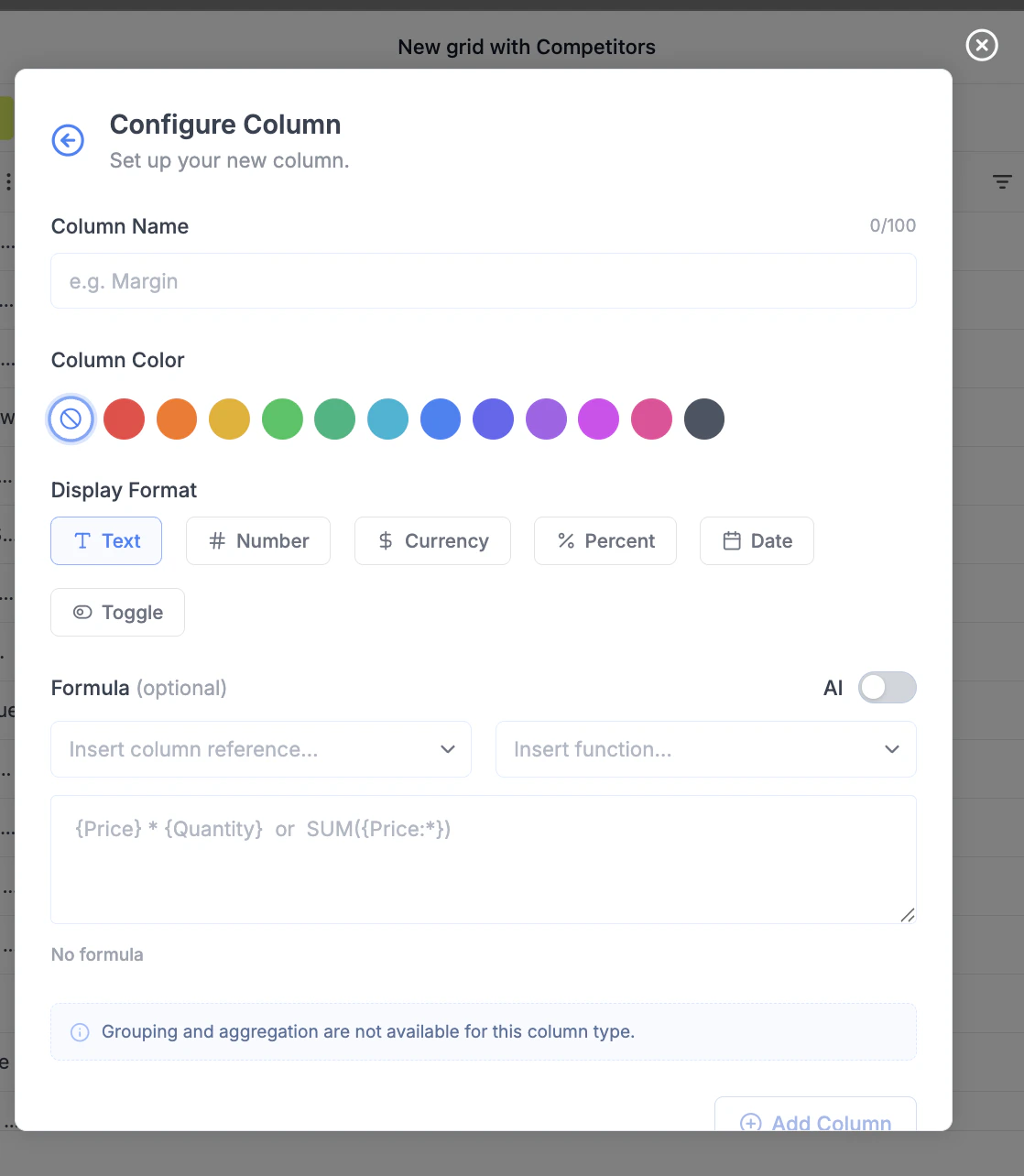Click the vertical dots menu behind the dialog
This screenshot has height=1176, width=1024.
[x=8, y=181]
